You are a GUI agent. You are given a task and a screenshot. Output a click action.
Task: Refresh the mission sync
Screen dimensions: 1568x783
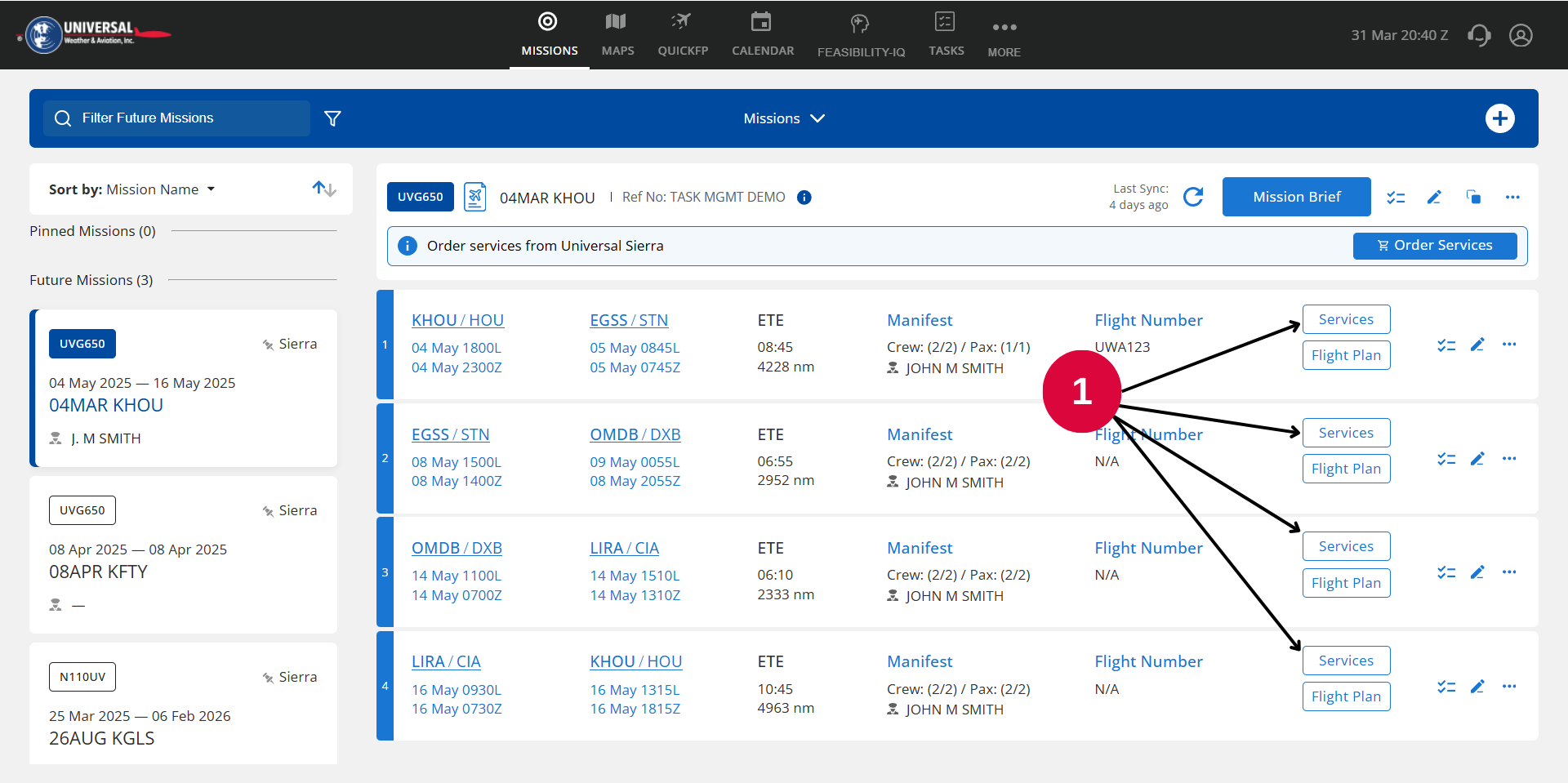pos(1193,197)
